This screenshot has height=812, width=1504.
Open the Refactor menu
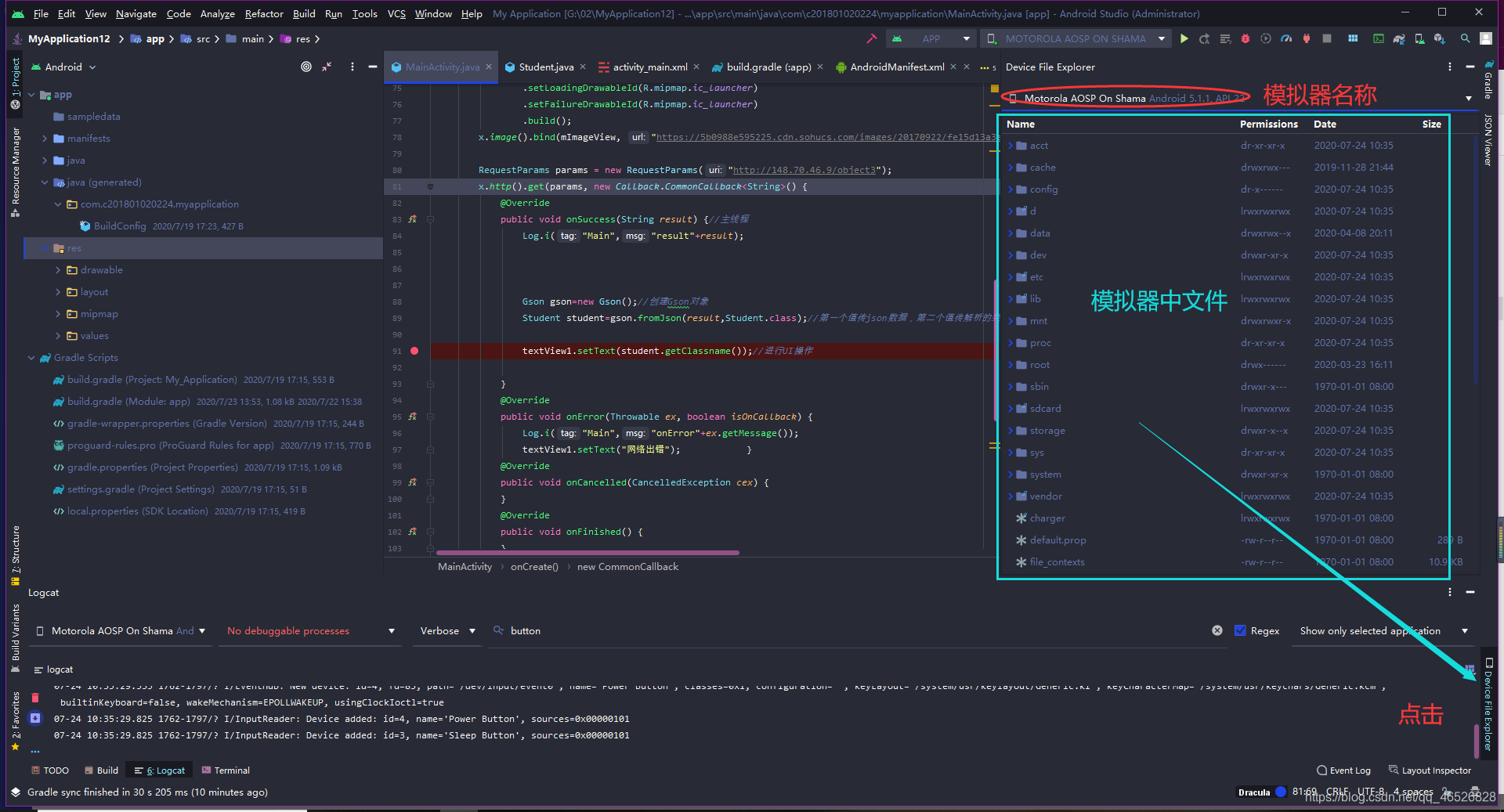[x=264, y=13]
